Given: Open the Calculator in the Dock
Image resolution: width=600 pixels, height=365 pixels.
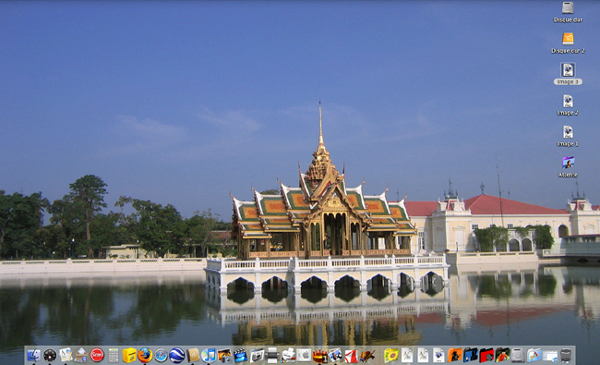Looking at the screenshot, I should coord(113,355).
